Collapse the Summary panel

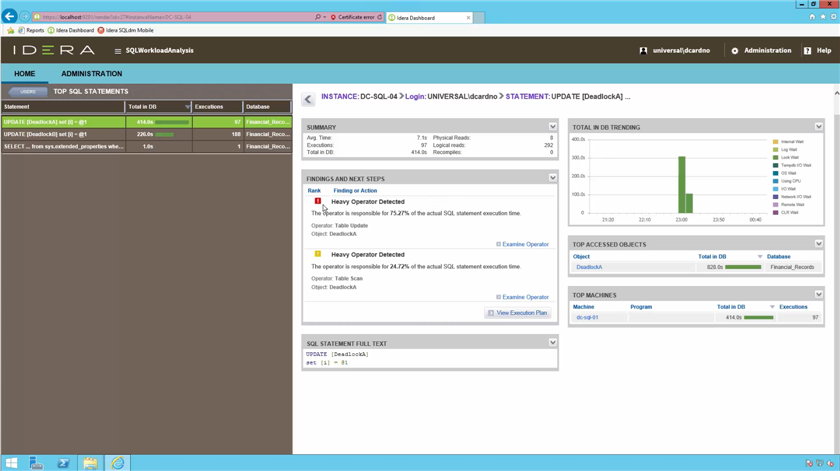click(x=552, y=127)
